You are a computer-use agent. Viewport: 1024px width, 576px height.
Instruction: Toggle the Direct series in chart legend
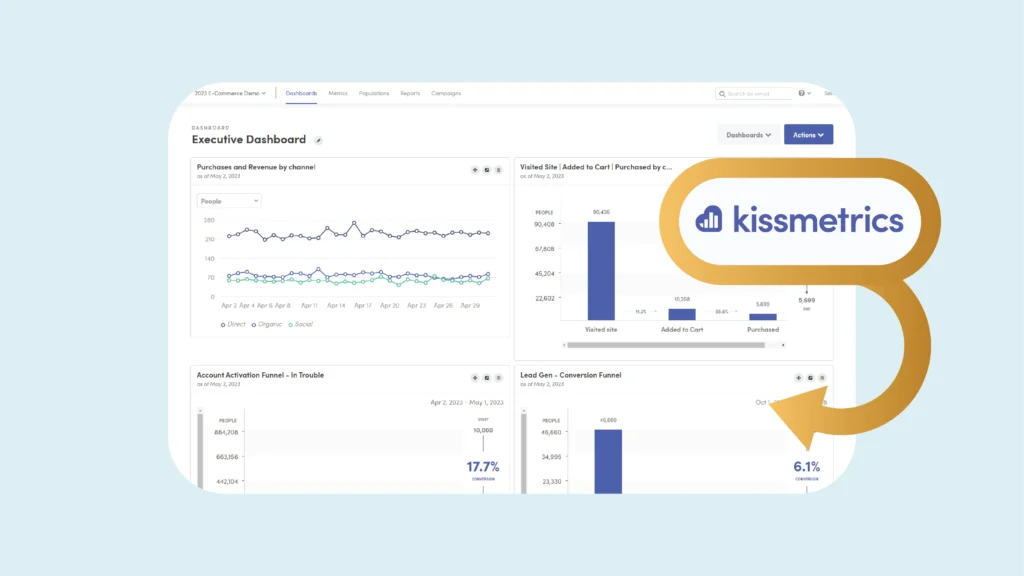(236, 324)
